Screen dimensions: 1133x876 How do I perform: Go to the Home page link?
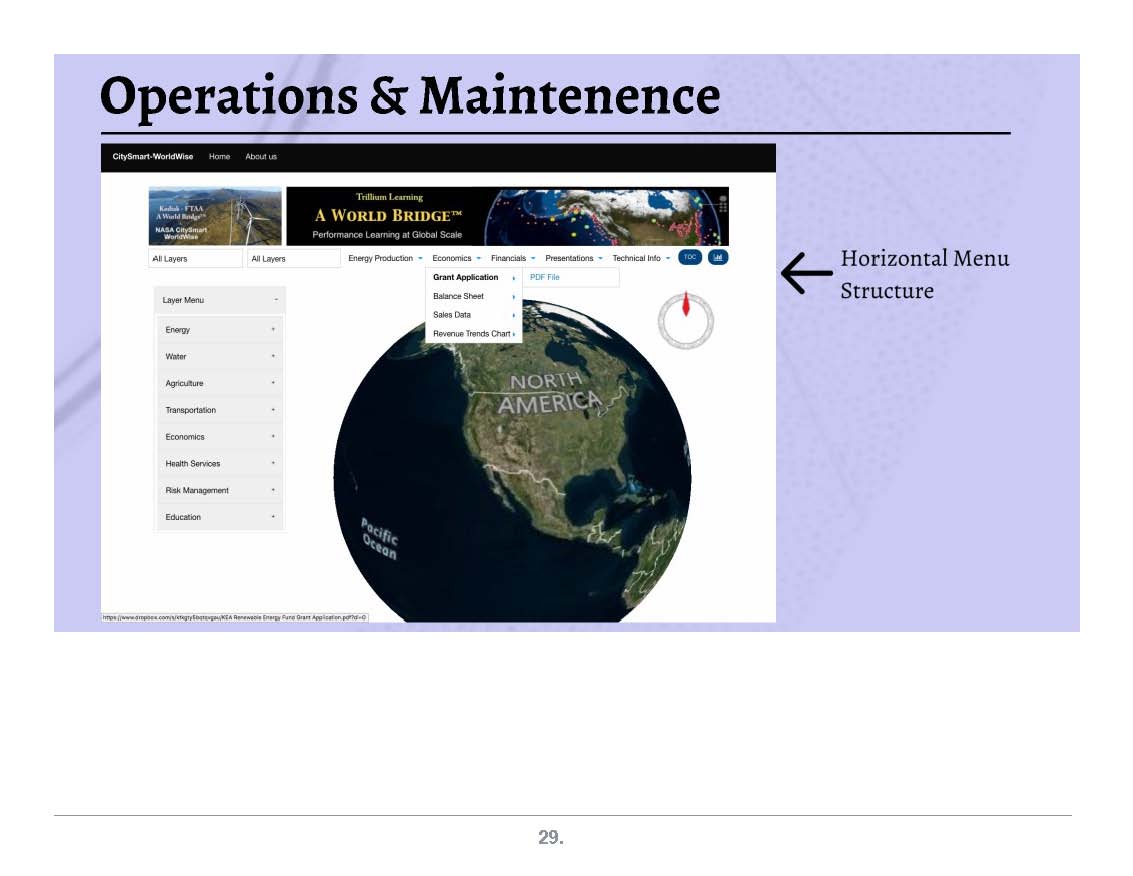(x=219, y=157)
